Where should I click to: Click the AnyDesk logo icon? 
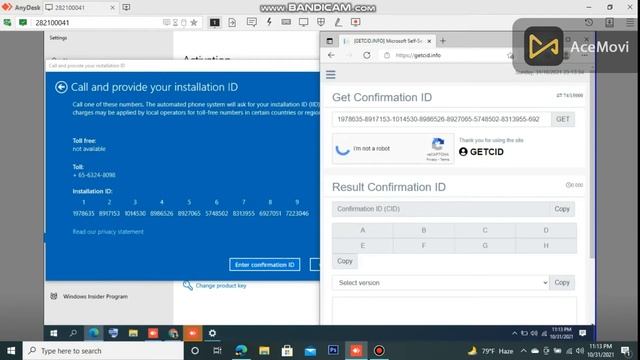7,7
